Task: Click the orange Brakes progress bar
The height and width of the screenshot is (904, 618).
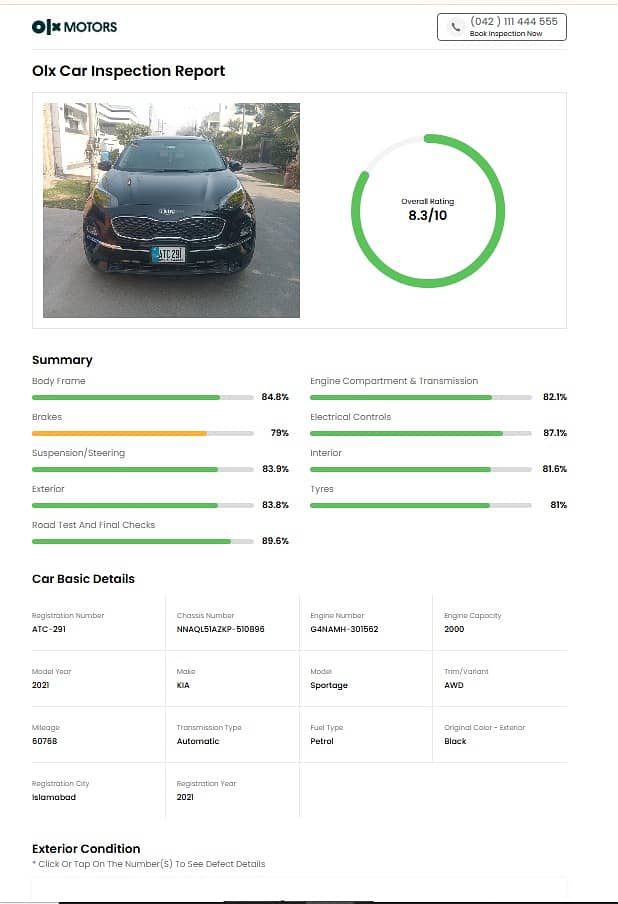Action: pyautogui.click(x=142, y=433)
